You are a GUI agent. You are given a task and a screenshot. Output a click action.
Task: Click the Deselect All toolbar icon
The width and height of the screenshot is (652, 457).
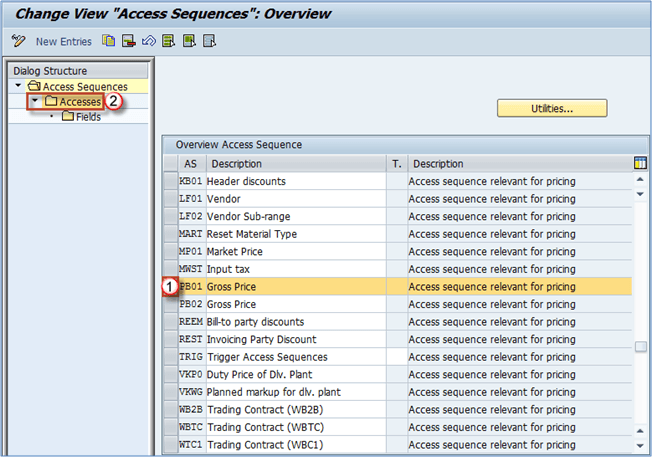tap(208, 41)
